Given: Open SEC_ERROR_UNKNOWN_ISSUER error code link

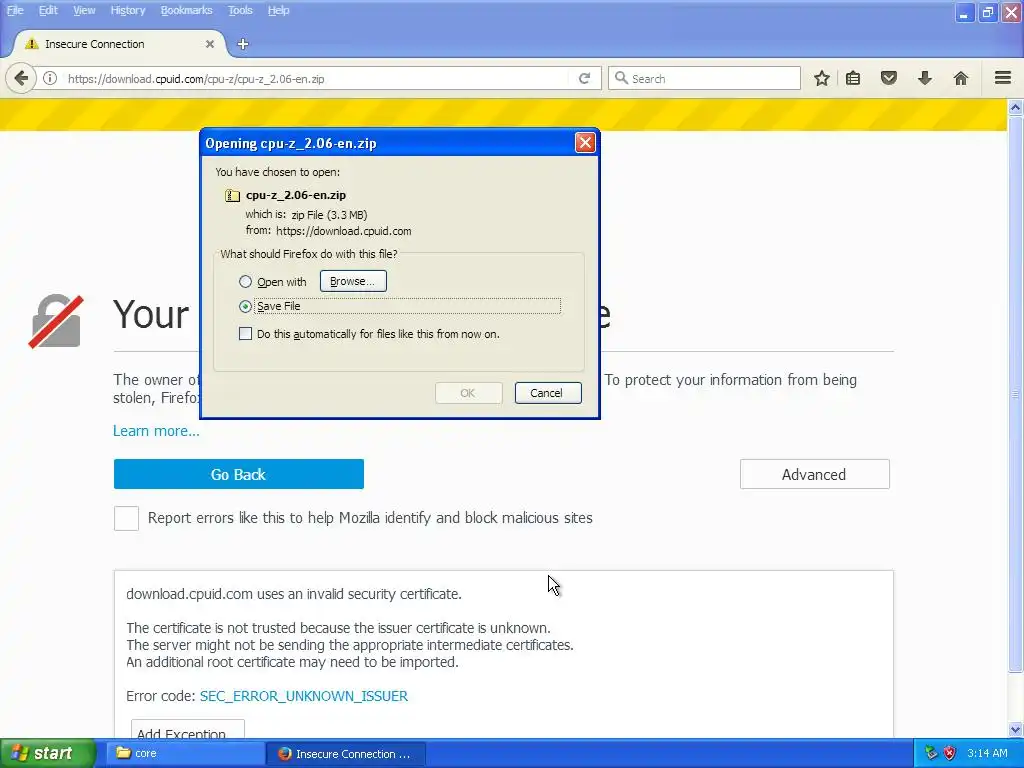Looking at the screenshot, I should coord(304,696).
